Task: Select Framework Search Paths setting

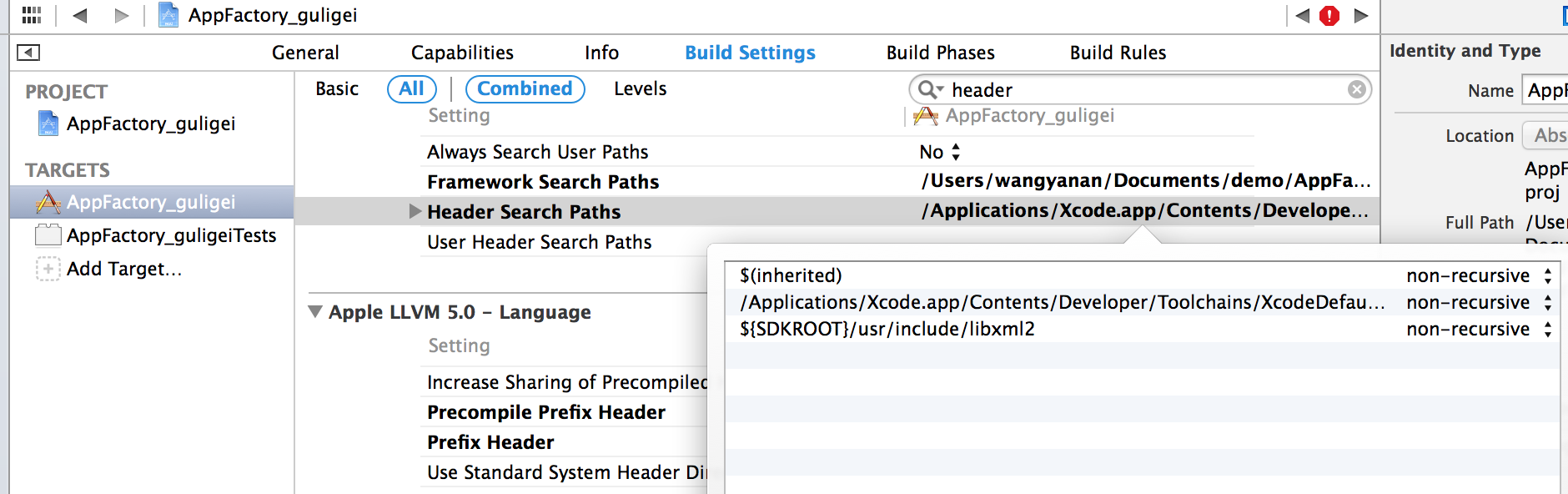Action: coord(543,182)
